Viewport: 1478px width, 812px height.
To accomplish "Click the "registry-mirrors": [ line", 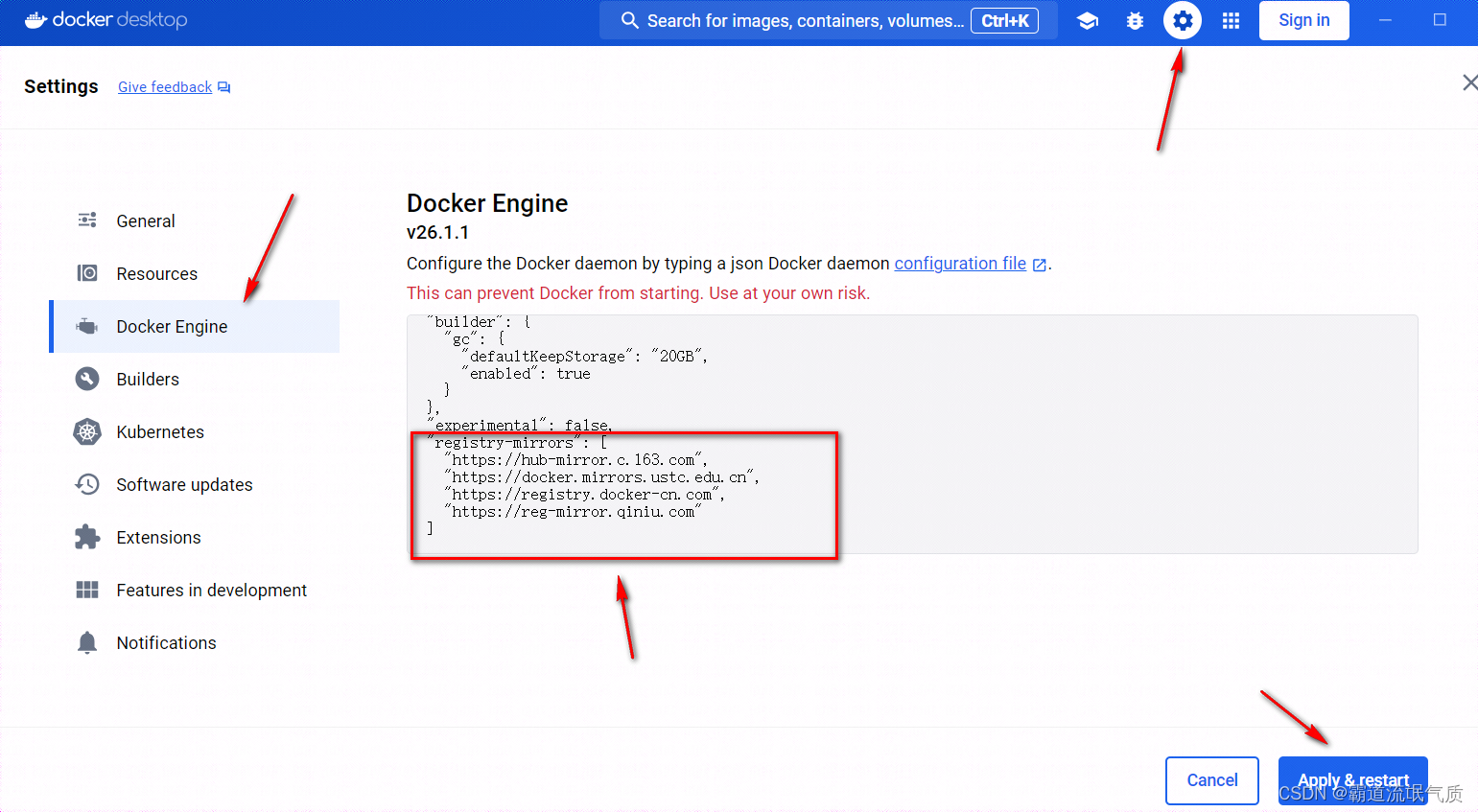I will 518,443.
